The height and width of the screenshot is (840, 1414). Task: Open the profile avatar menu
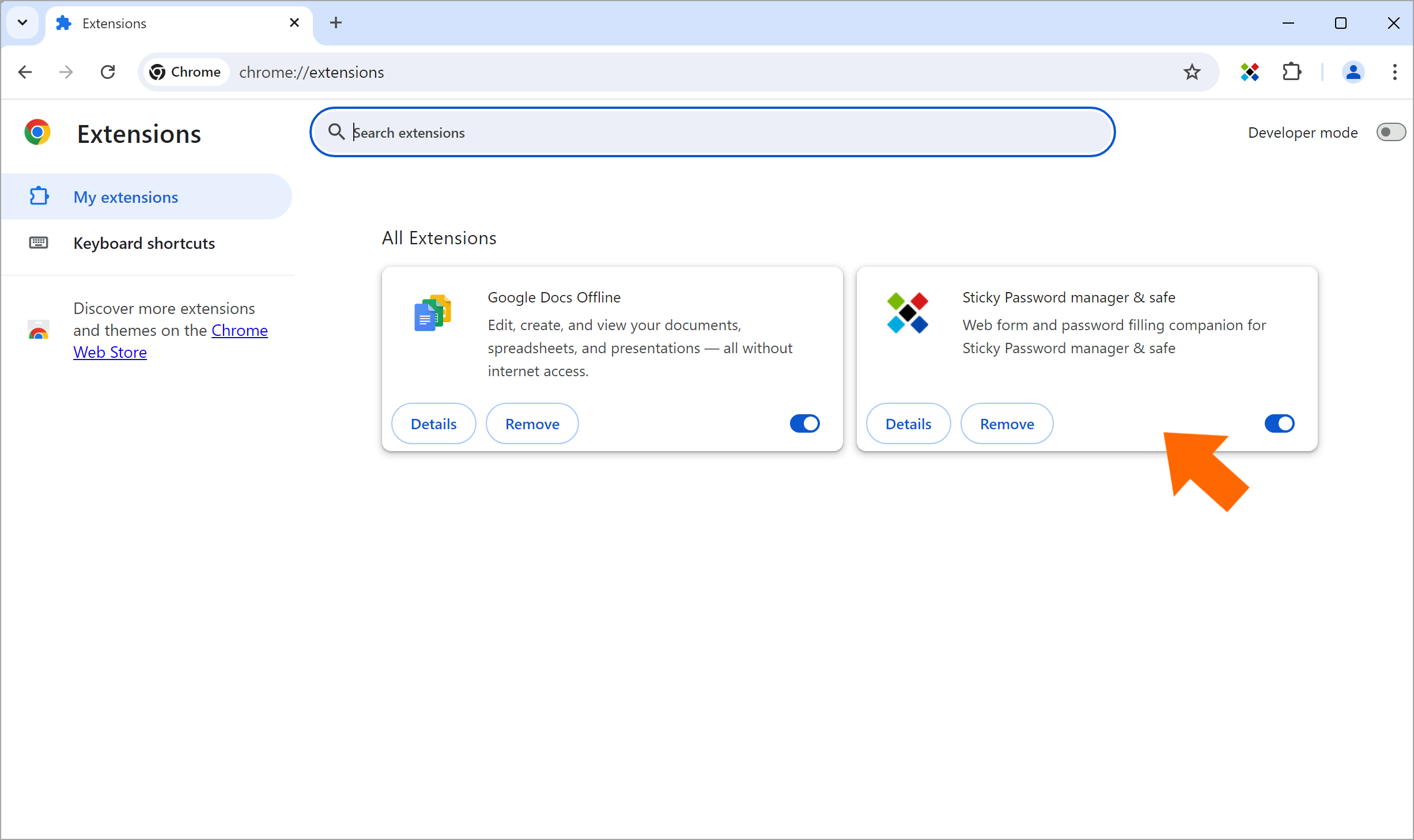click(x=1353, y=72)
